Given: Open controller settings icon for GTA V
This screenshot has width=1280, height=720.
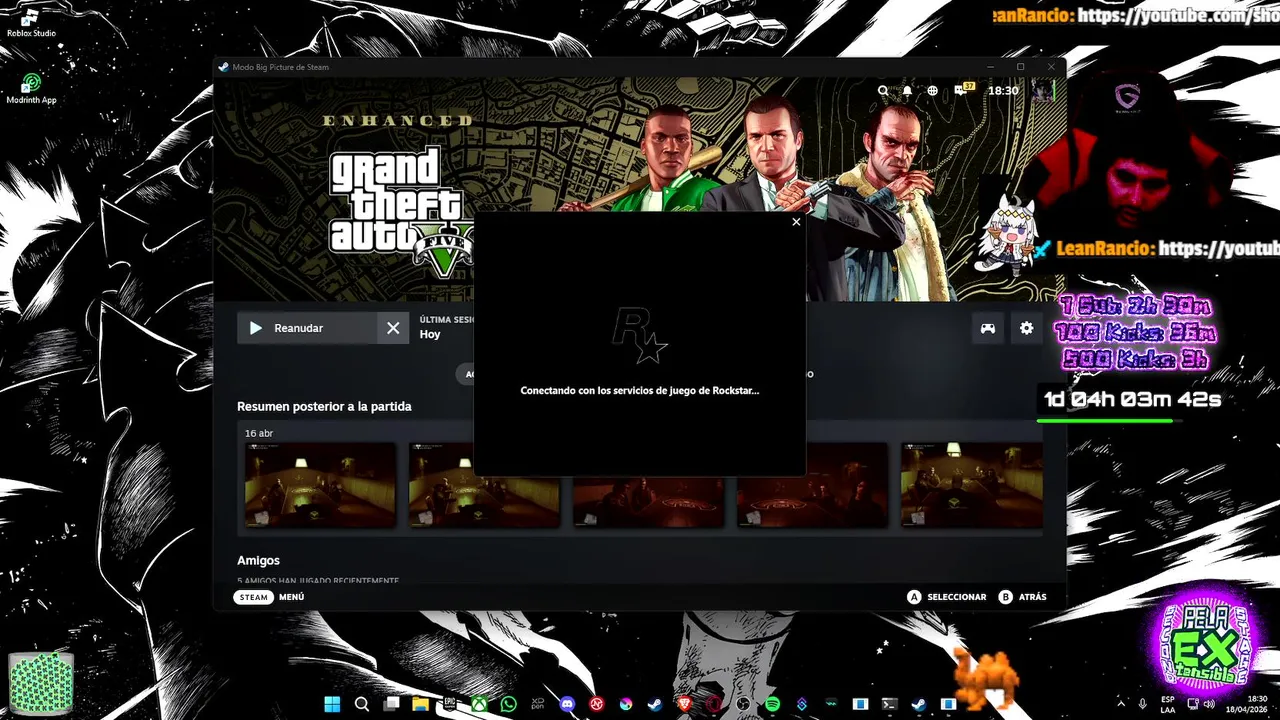Looking at the screenshot, I should pos(988,328).
